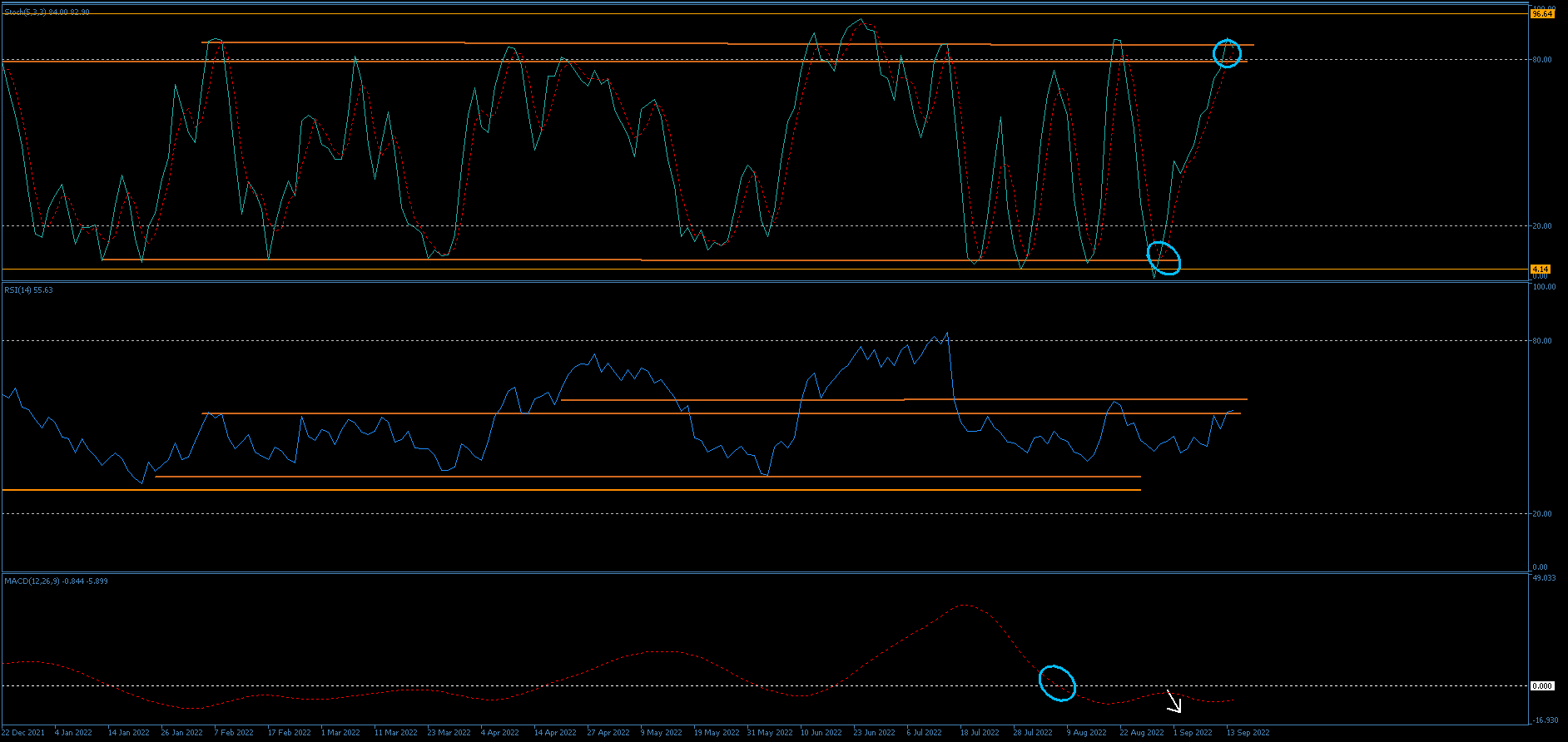Click the 31 May 2022 date label
The image size is (1568, 742).
pos(770,733)
